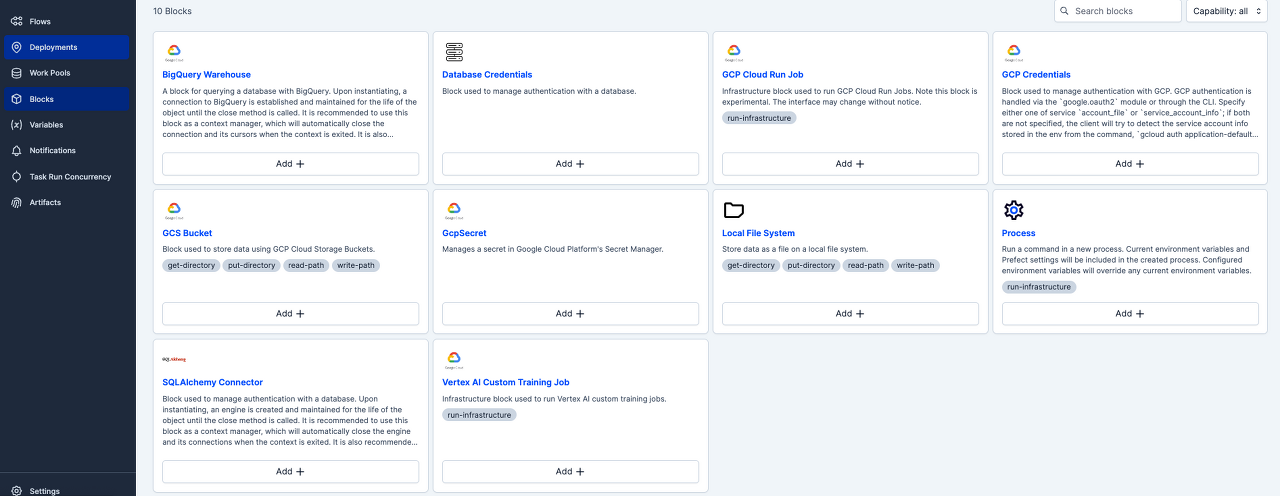Click the GcpSecret cloud logo

(453, 210)
